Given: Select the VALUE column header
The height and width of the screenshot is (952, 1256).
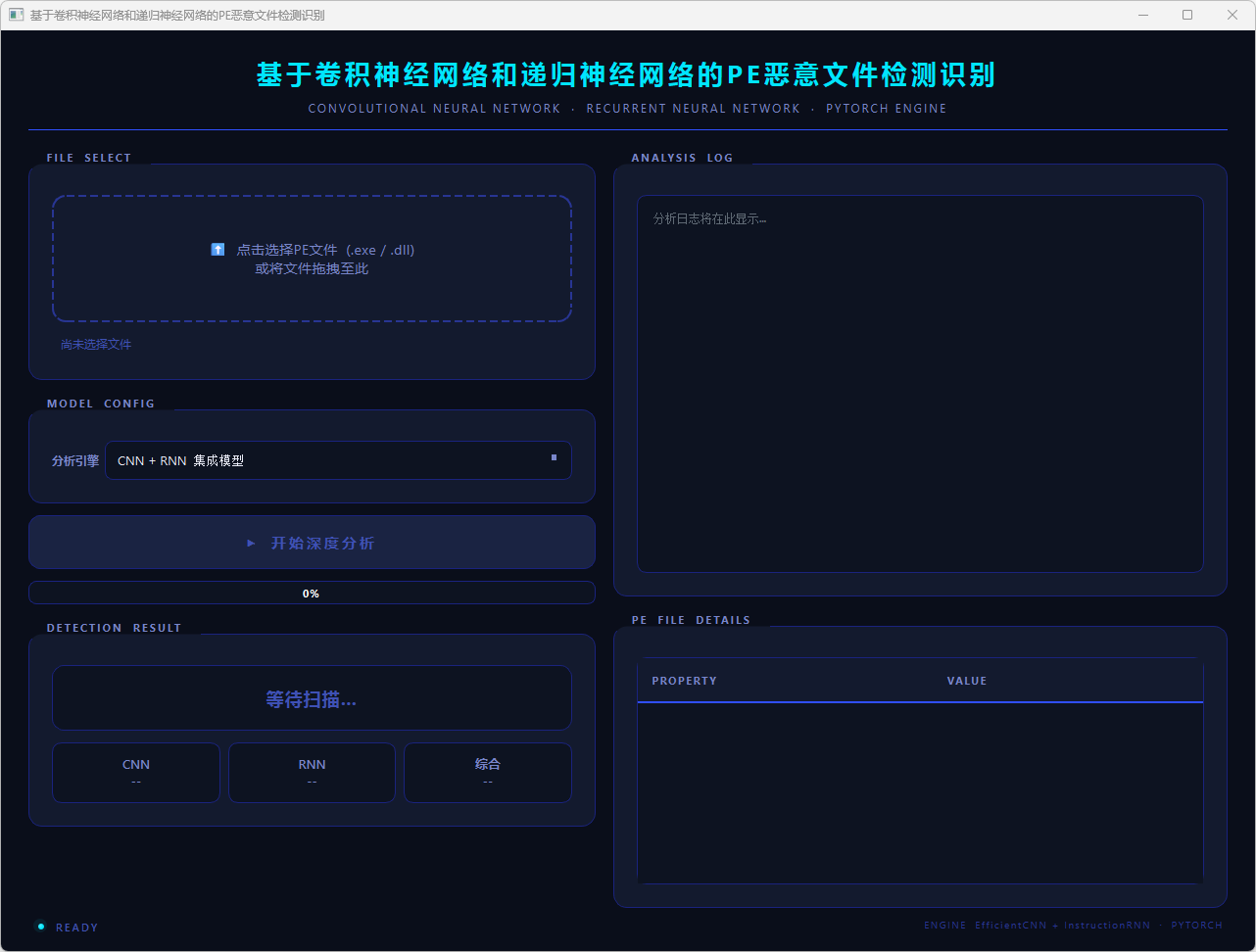Looking at the screenshot, I should pos(966,681).
